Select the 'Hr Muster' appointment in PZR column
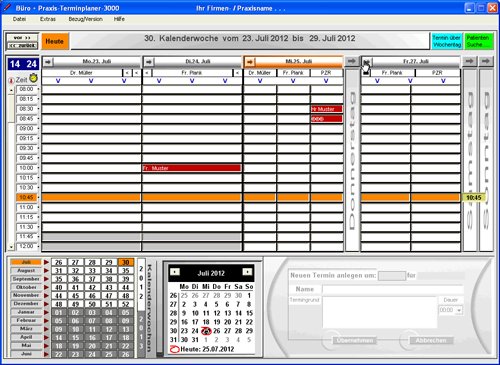The width and height of the screenshot is (500, 365). tap(327, 109)
